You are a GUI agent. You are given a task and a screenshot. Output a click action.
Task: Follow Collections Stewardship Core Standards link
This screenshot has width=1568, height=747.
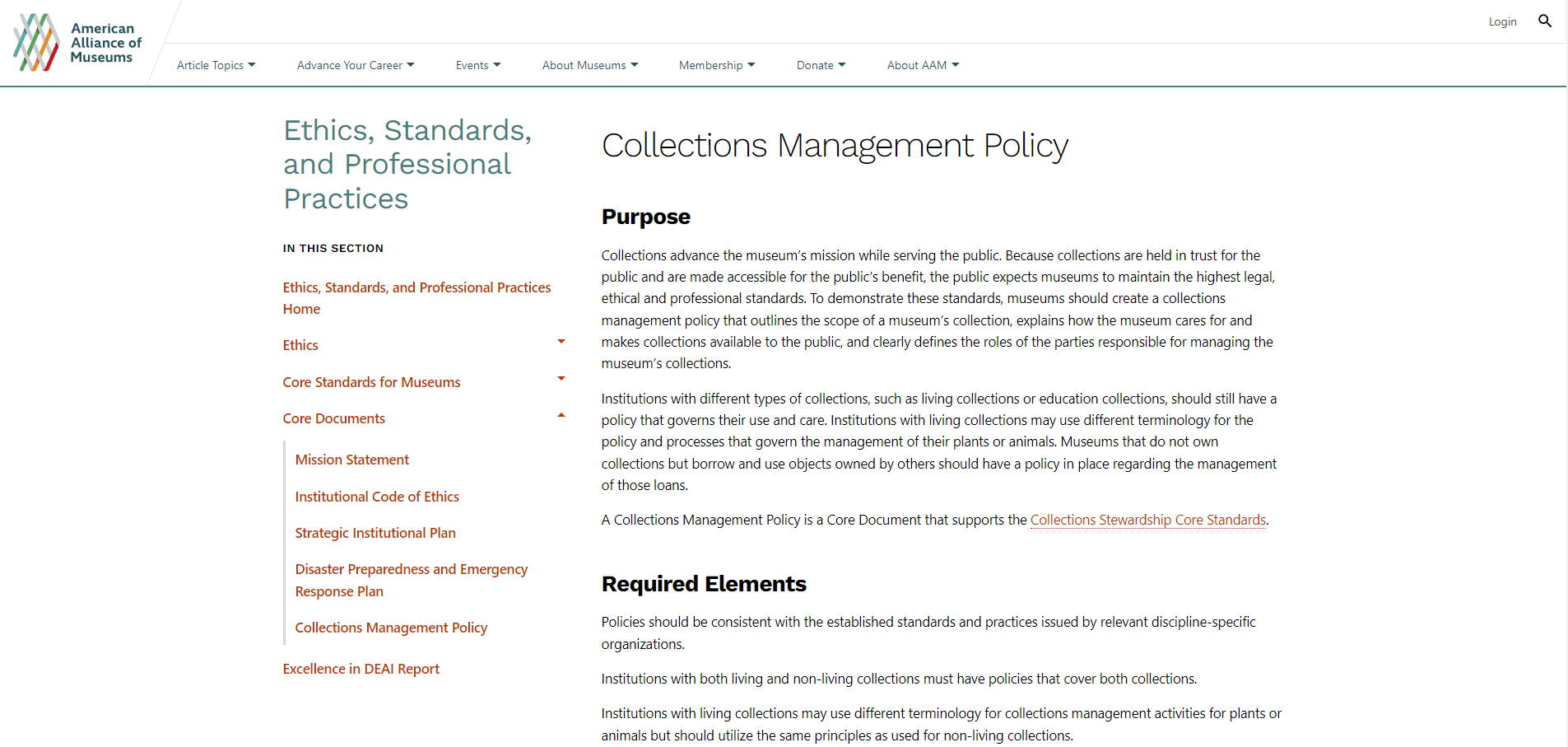coord(1148,520)
